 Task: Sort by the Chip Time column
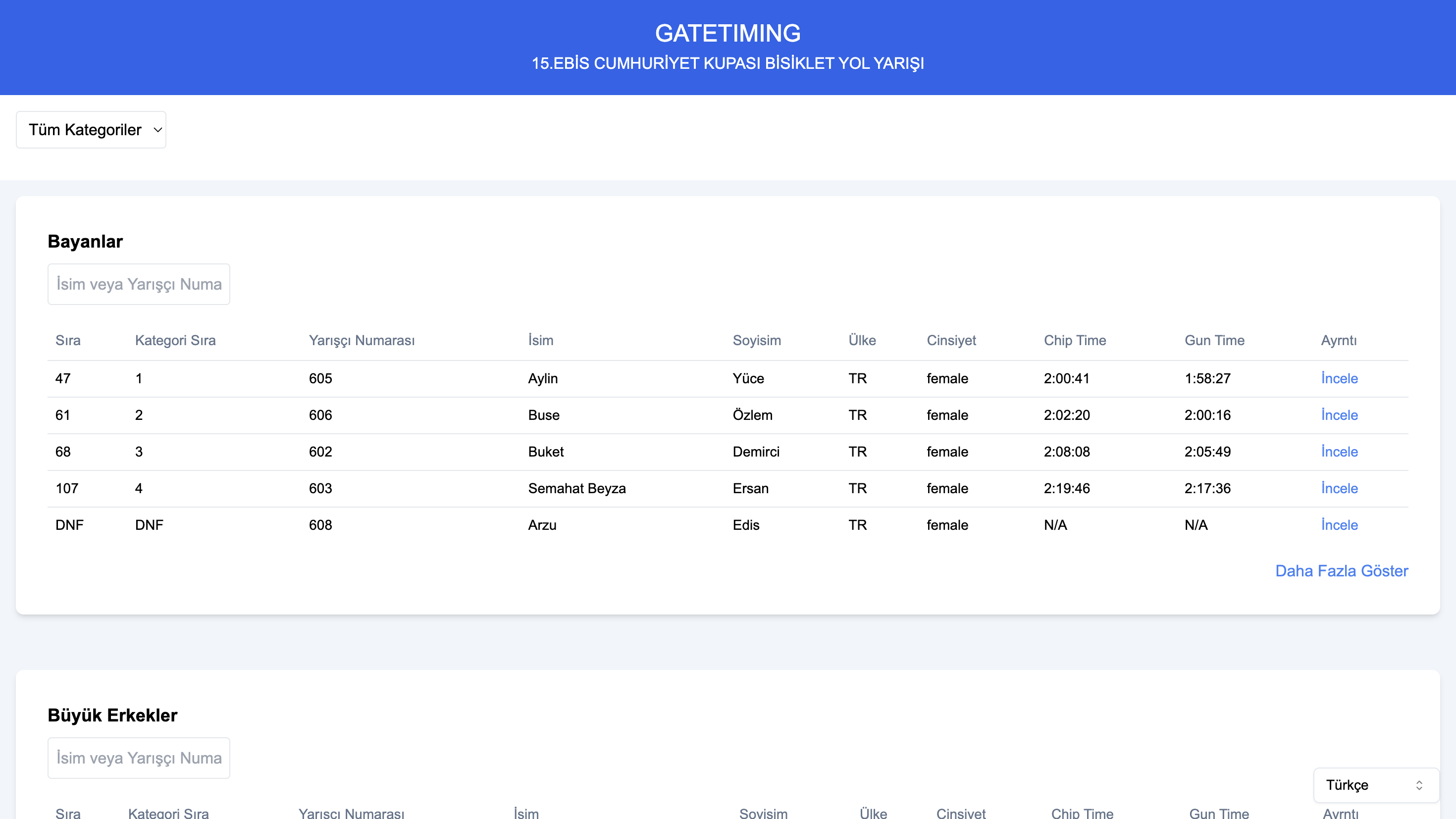(x=1075, y=340)
